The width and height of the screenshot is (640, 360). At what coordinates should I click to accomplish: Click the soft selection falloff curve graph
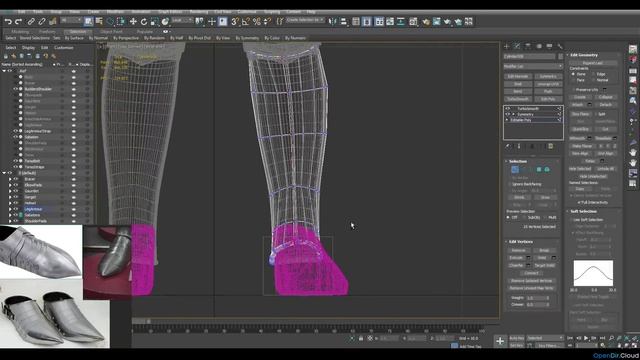point(593,273)
